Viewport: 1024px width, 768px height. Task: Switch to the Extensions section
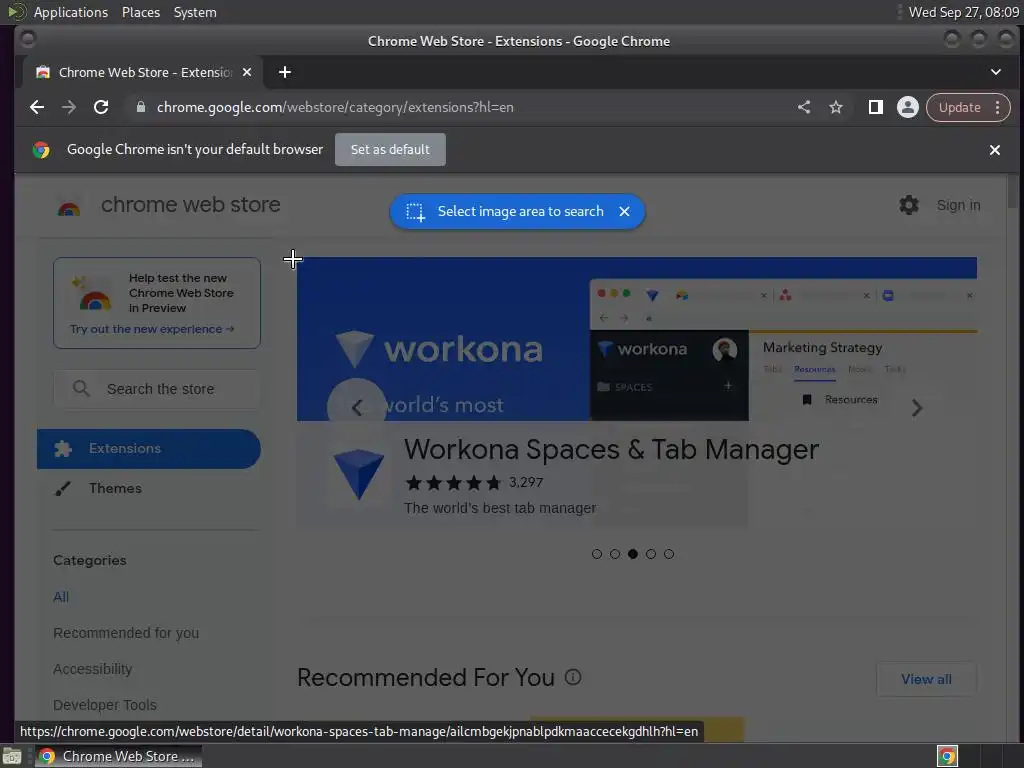(149, 449)
